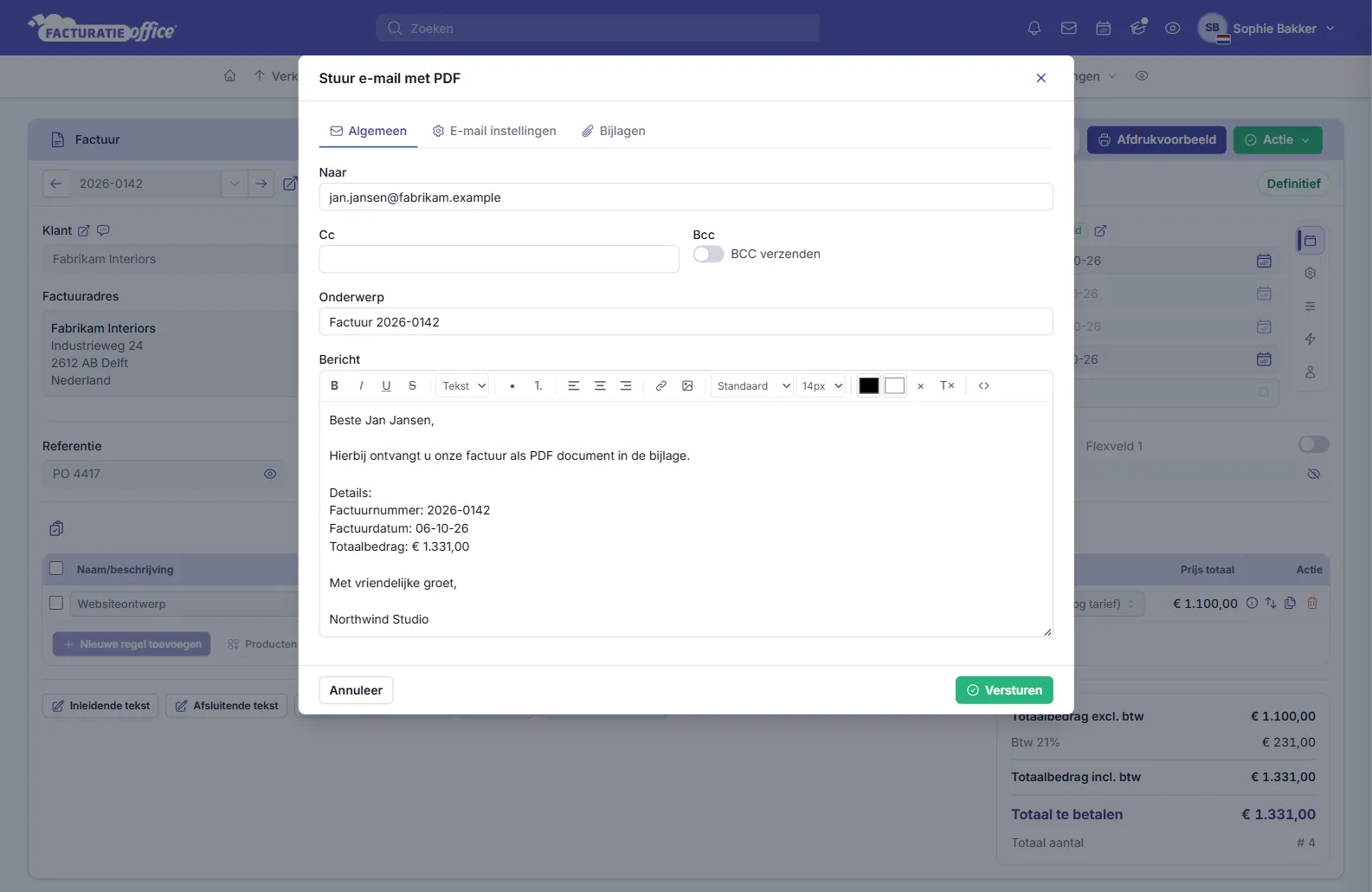Apply italic formatting in editor toolbar
This screenshot has width=1372, height=892.
tap(360, 386)
